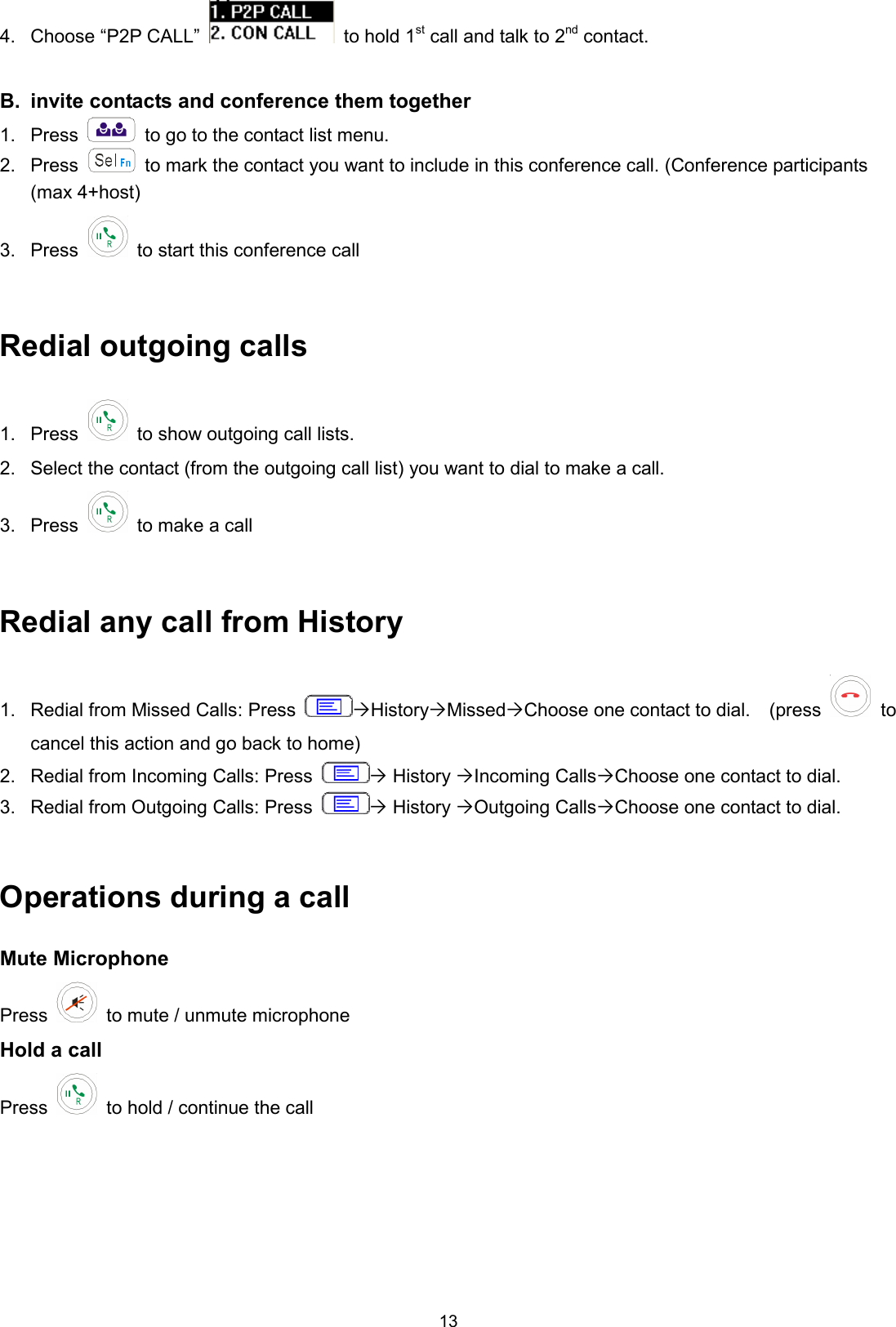Screen dimensions: 896x1327
Task: Click call key icon beside 'to make a call'
Action: pos(108,512)
